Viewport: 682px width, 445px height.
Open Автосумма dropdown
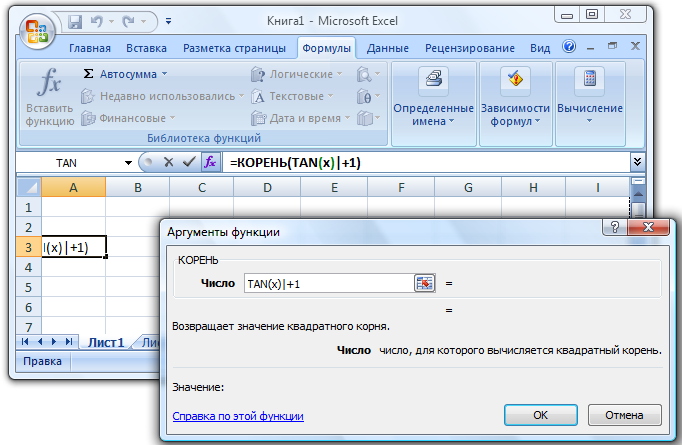pos(164,74)
